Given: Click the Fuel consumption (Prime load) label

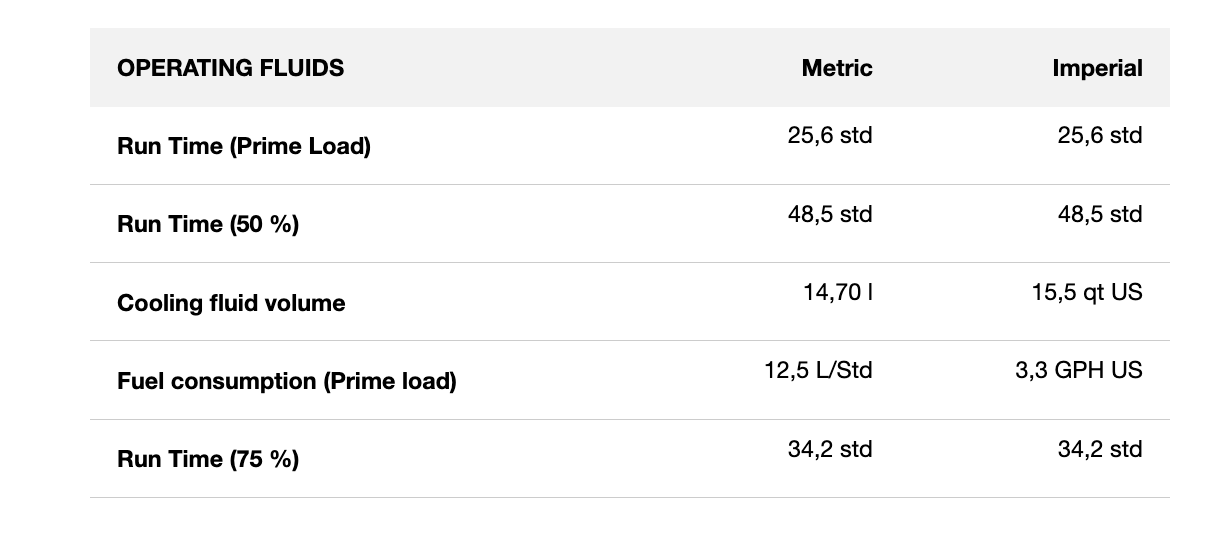Looking at the screenshot, I should (x=286, y=381).
